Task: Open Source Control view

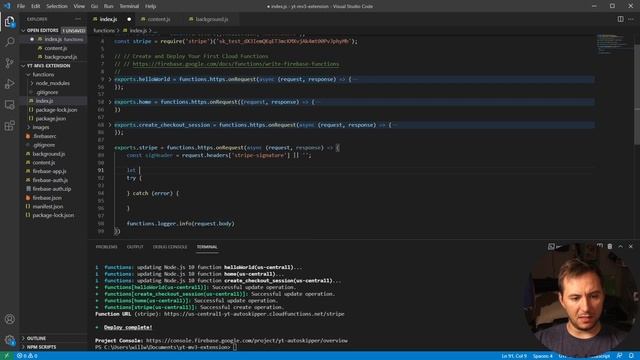Action: (9, 63)
